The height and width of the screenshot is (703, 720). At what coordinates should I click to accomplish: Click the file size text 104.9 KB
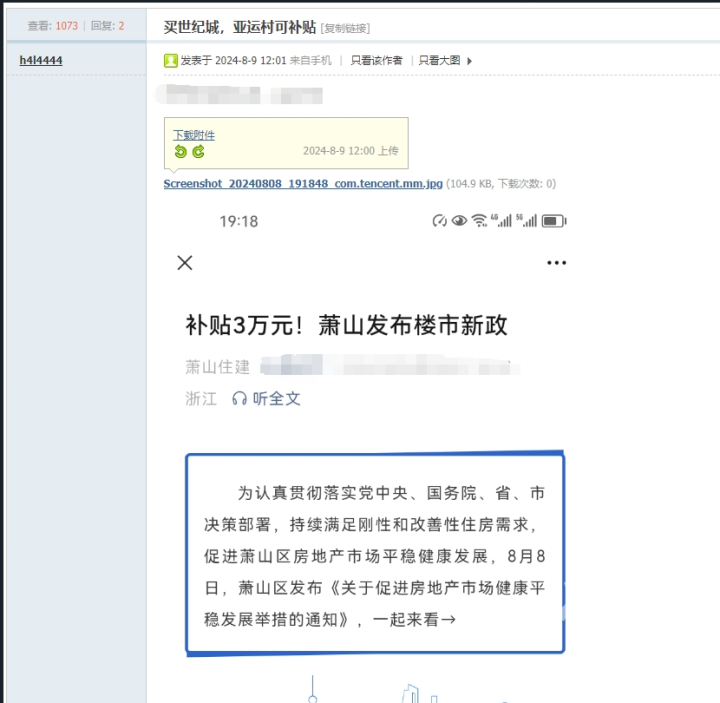(x=470, y=184)
